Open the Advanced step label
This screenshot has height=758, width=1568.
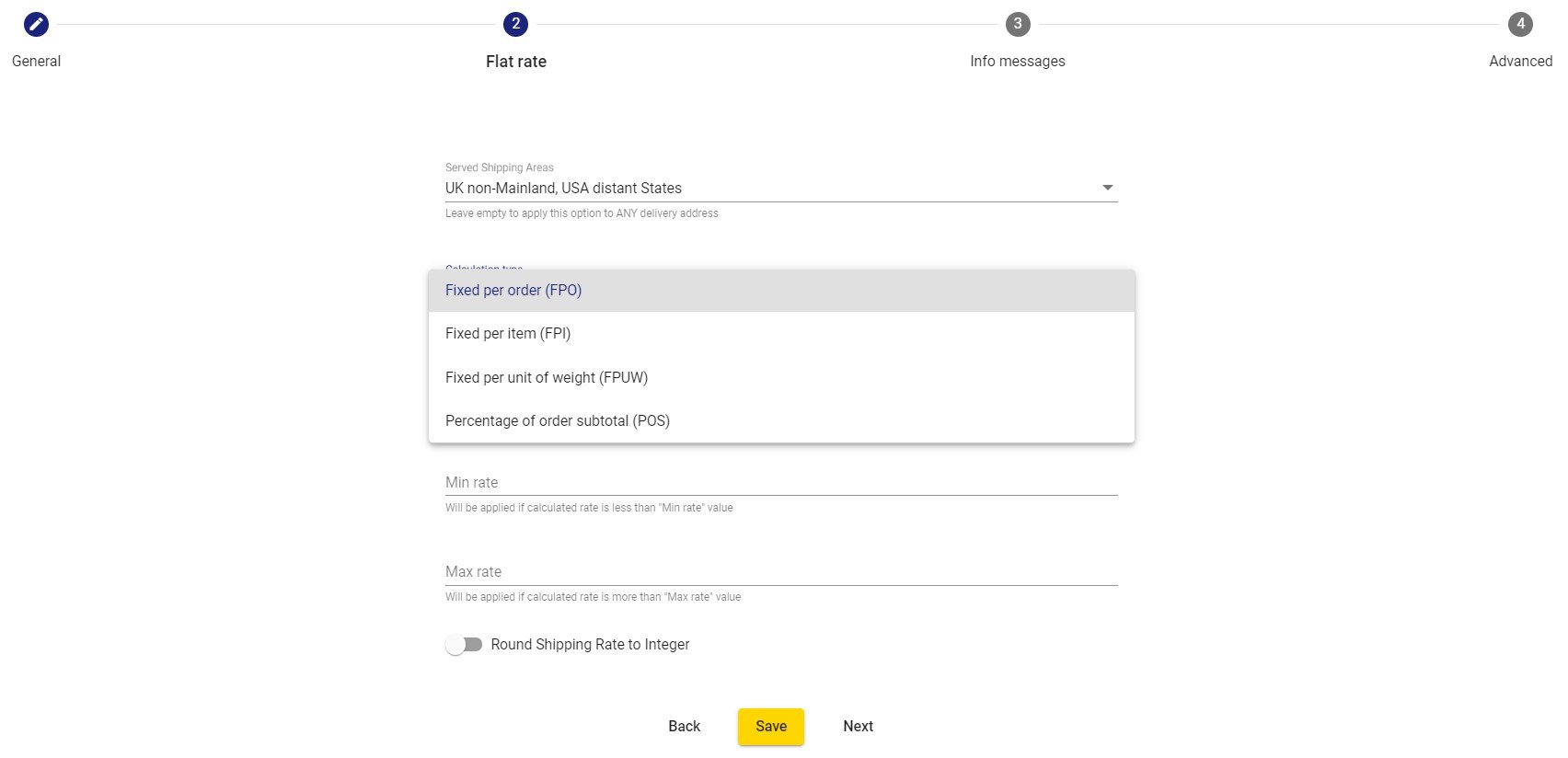click(x=1520, y=62)
